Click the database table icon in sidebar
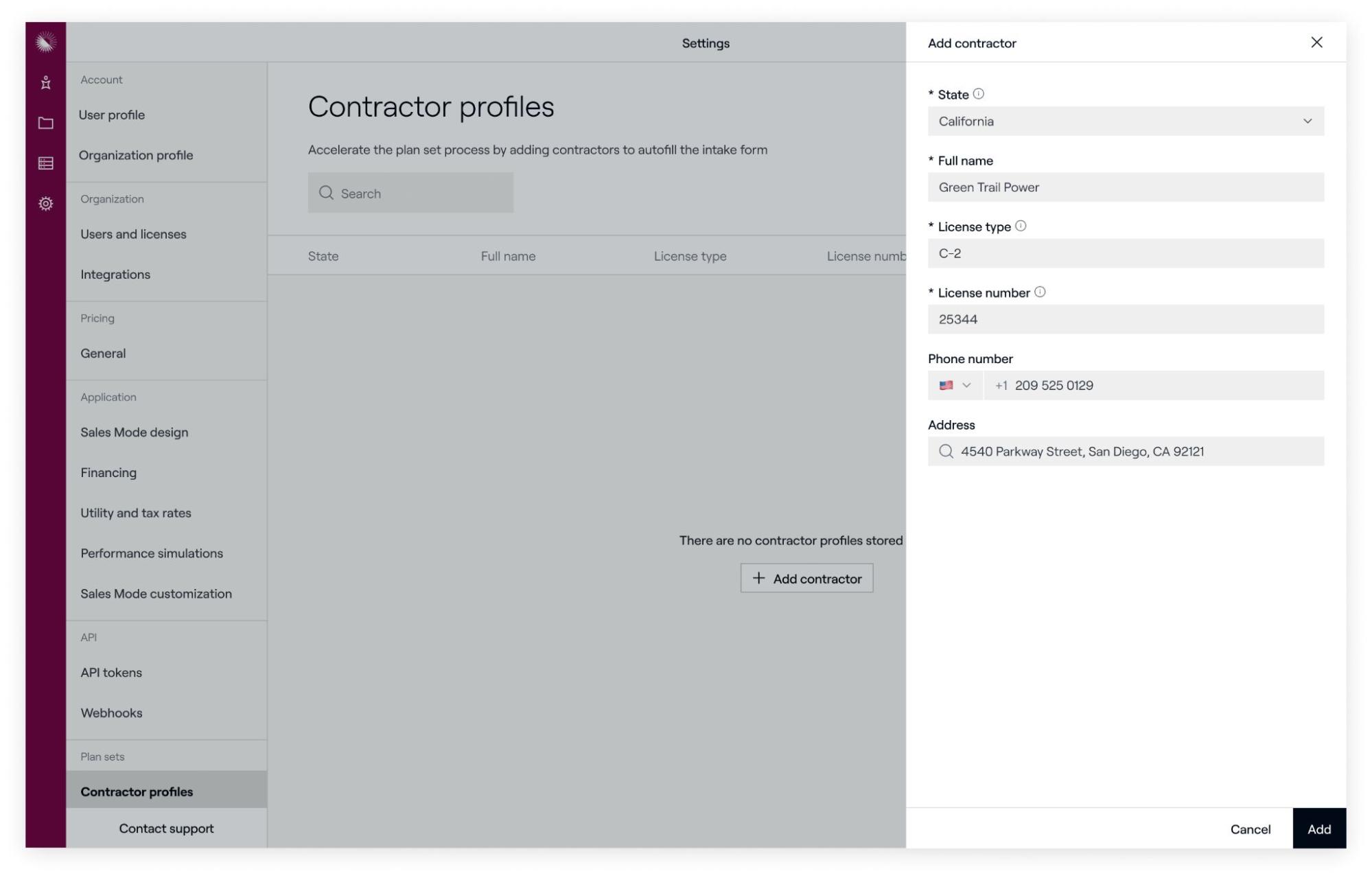Screen dimensions: 1372x878 45,163
